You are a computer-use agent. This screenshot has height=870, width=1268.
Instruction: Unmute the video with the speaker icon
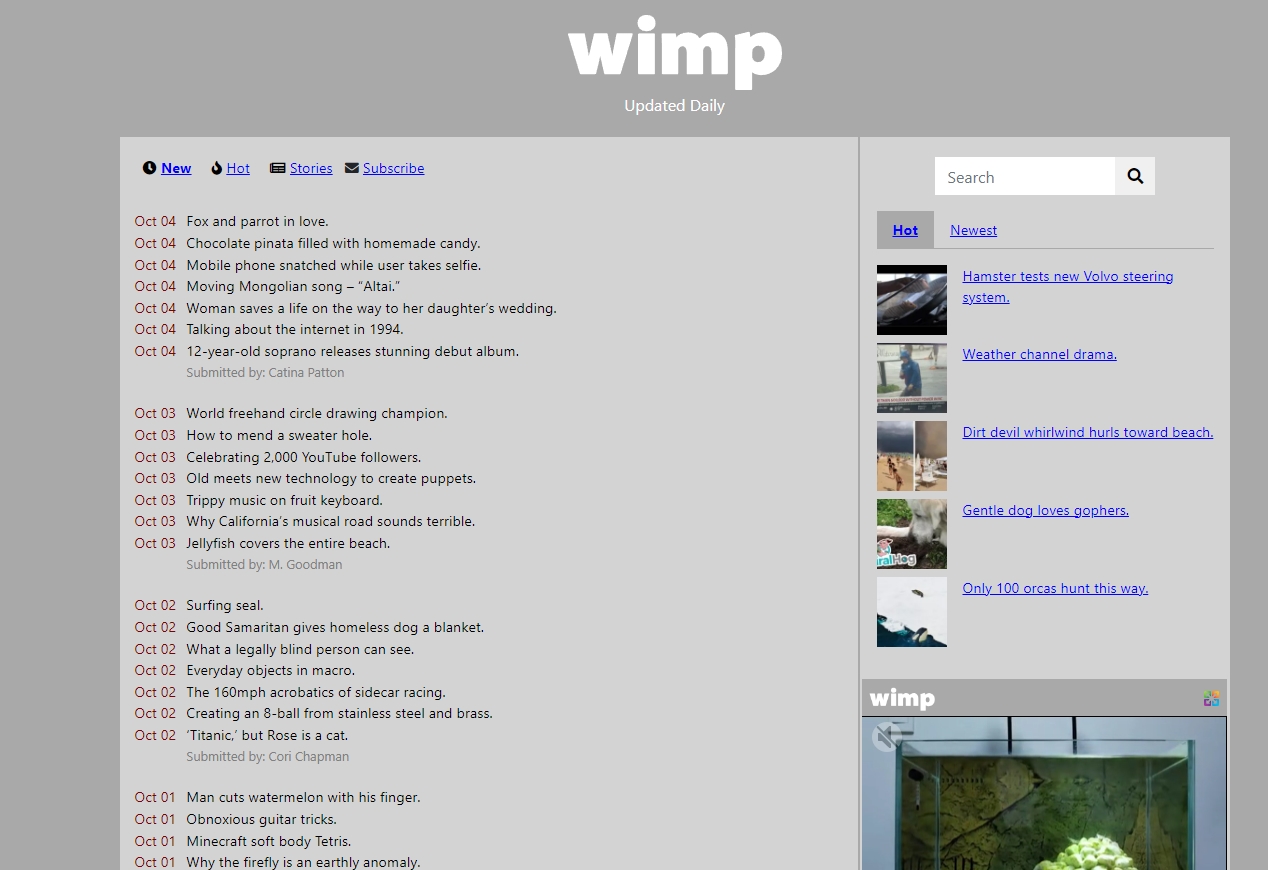click(x=886, y=737)
